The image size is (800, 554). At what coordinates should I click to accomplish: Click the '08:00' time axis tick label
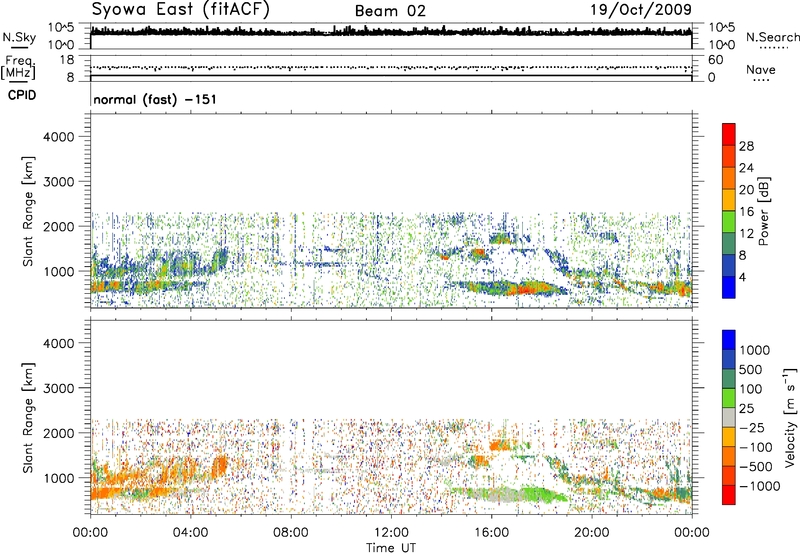click(x=291, y=533)
